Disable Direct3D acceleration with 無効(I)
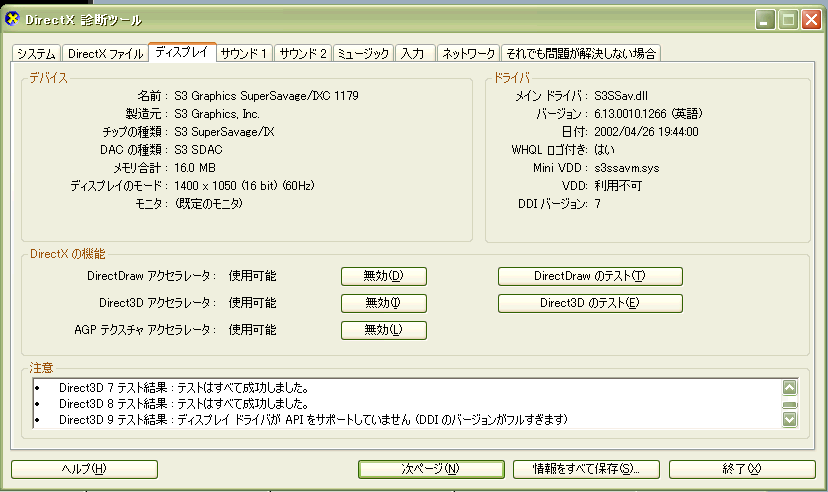828x492 pixels. [384, 303]
